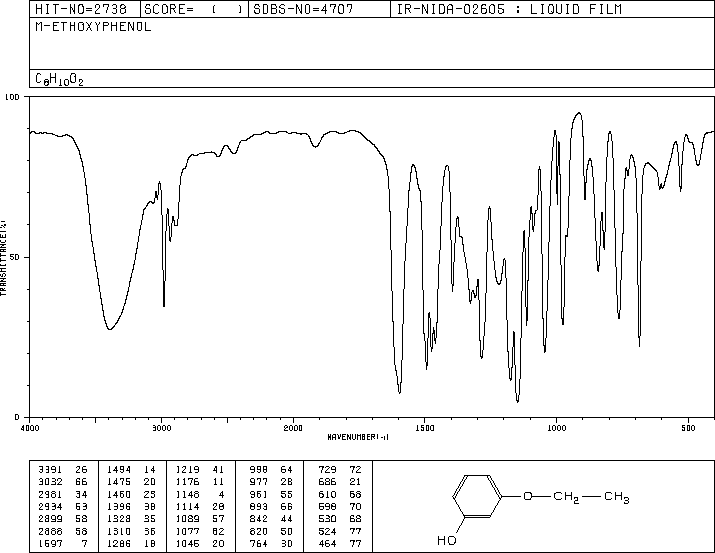Click the 977 peak value in table
Screen dimensions: 715x553
259,481
